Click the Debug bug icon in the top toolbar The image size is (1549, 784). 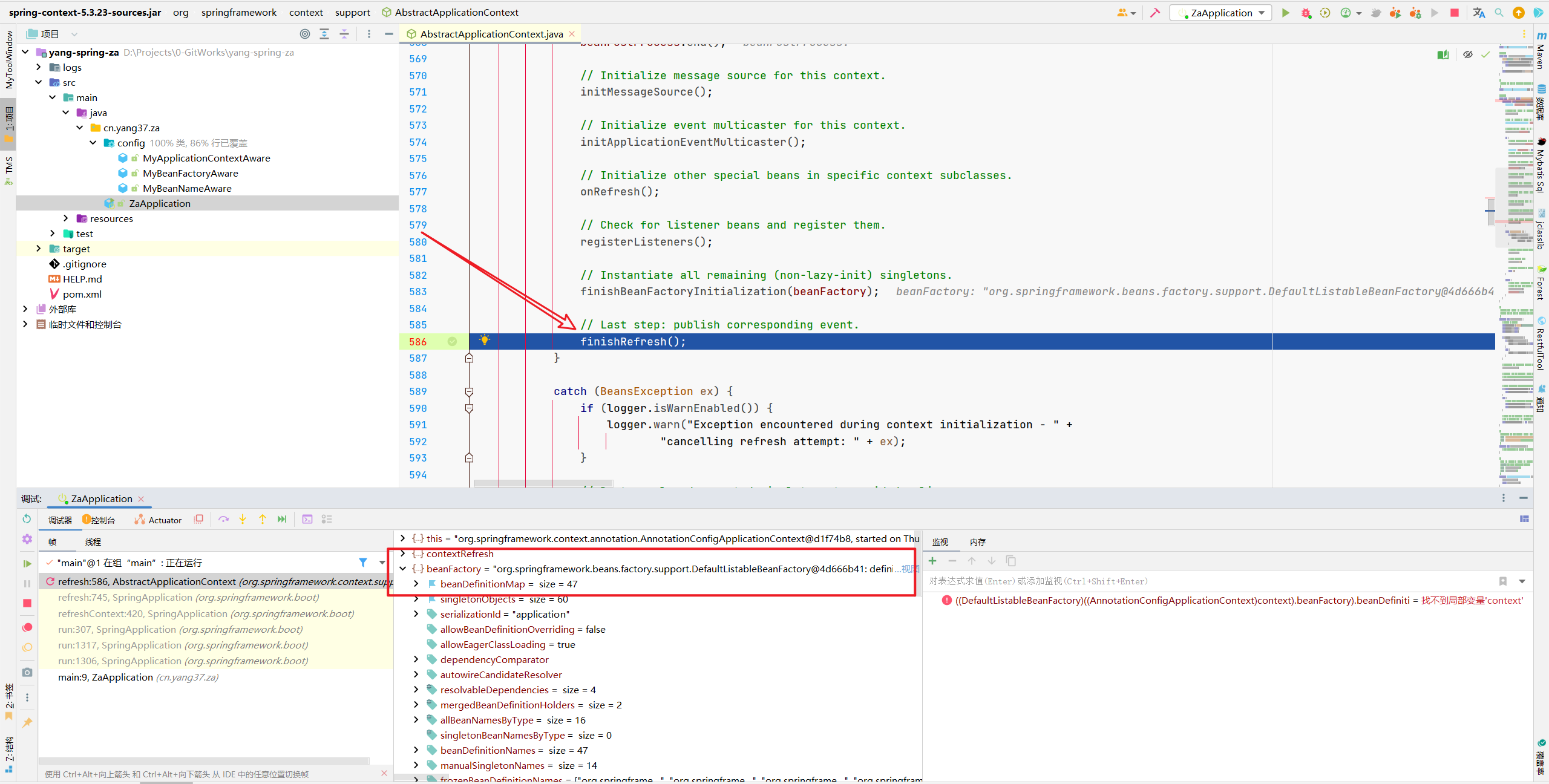pyautogui.click(x=1306, y=13)
